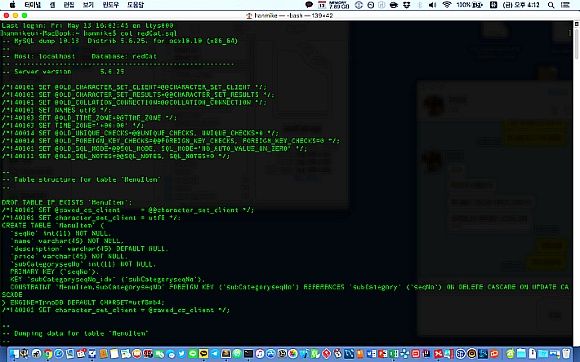This screenshot has width=580, height=362.
Task: Click the memory usage status item
Action: 339,5
